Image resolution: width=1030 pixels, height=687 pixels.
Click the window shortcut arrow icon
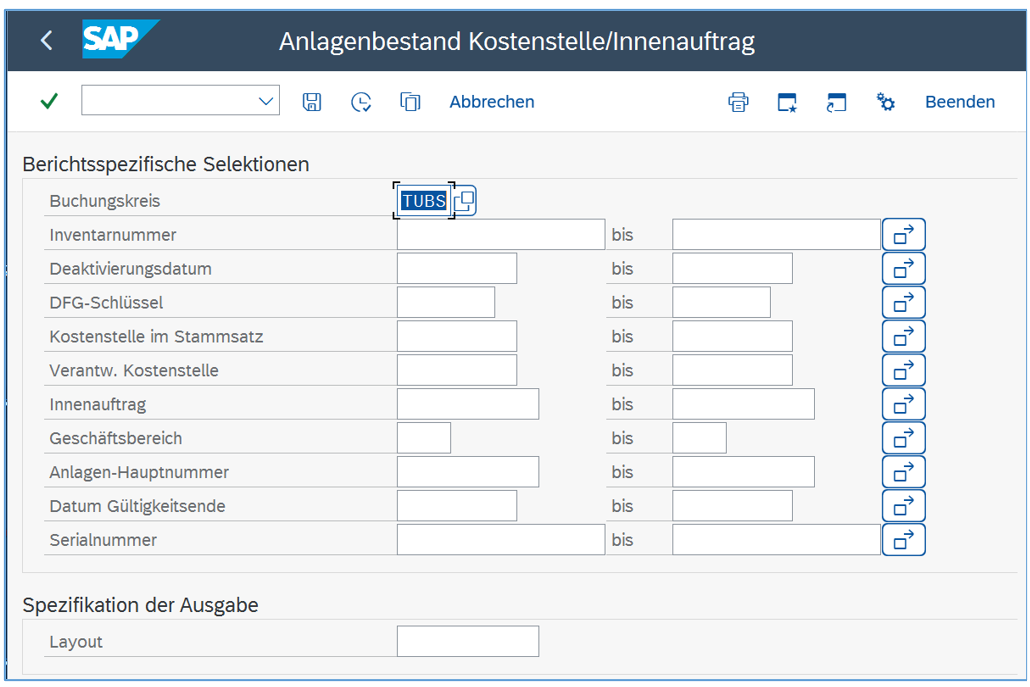click(836, 102)
